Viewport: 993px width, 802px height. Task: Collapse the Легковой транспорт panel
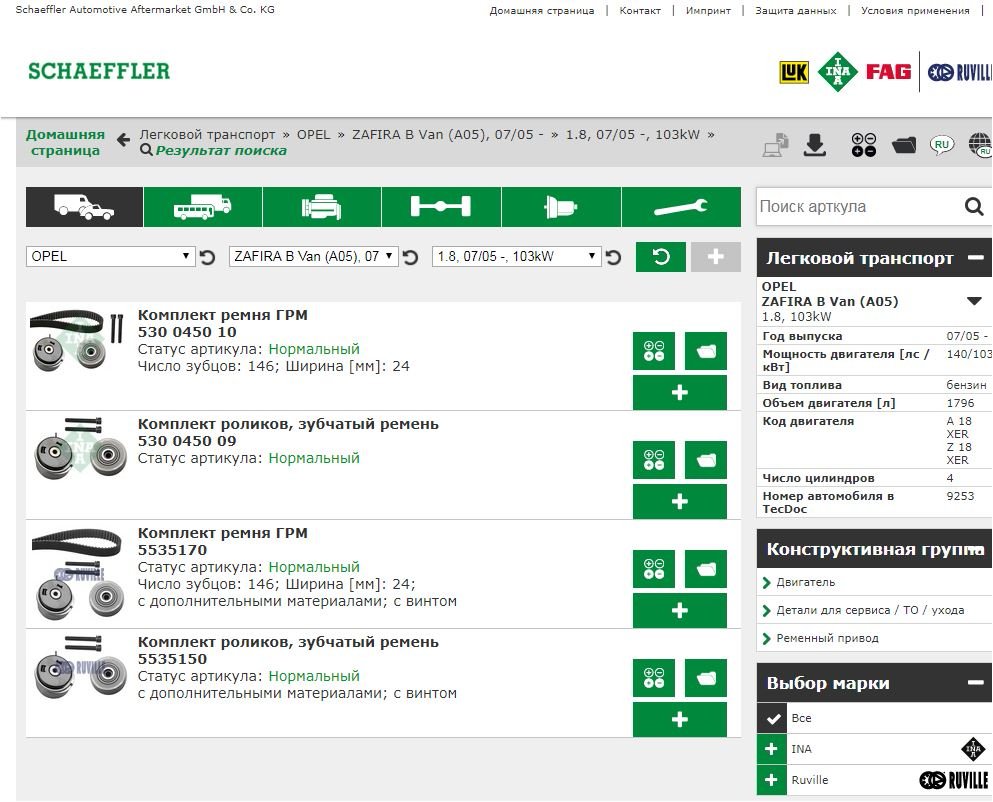(976, 257)
